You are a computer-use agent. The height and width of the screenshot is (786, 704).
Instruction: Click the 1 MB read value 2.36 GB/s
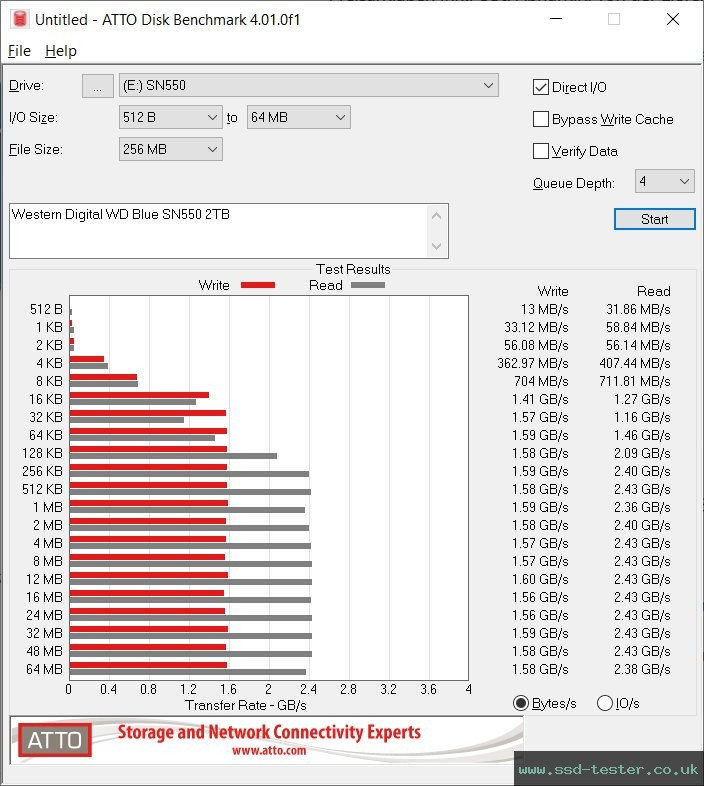click(x=642, y=507)
